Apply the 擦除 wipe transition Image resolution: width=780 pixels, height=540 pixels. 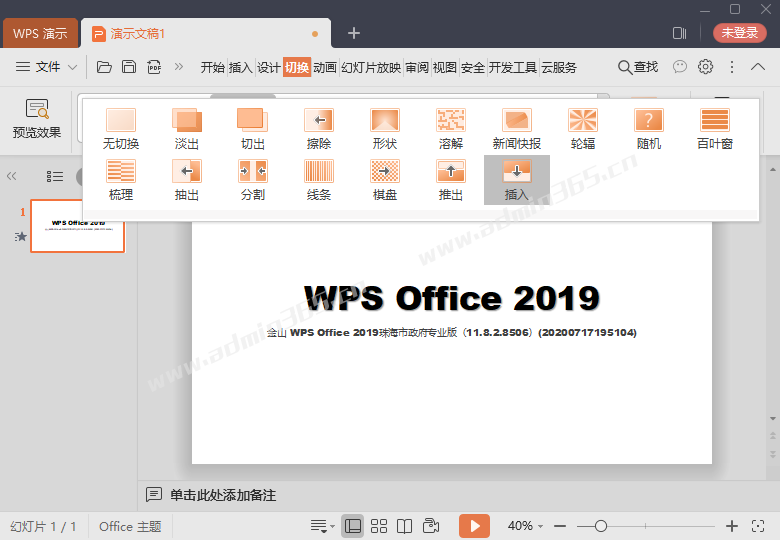319,129
